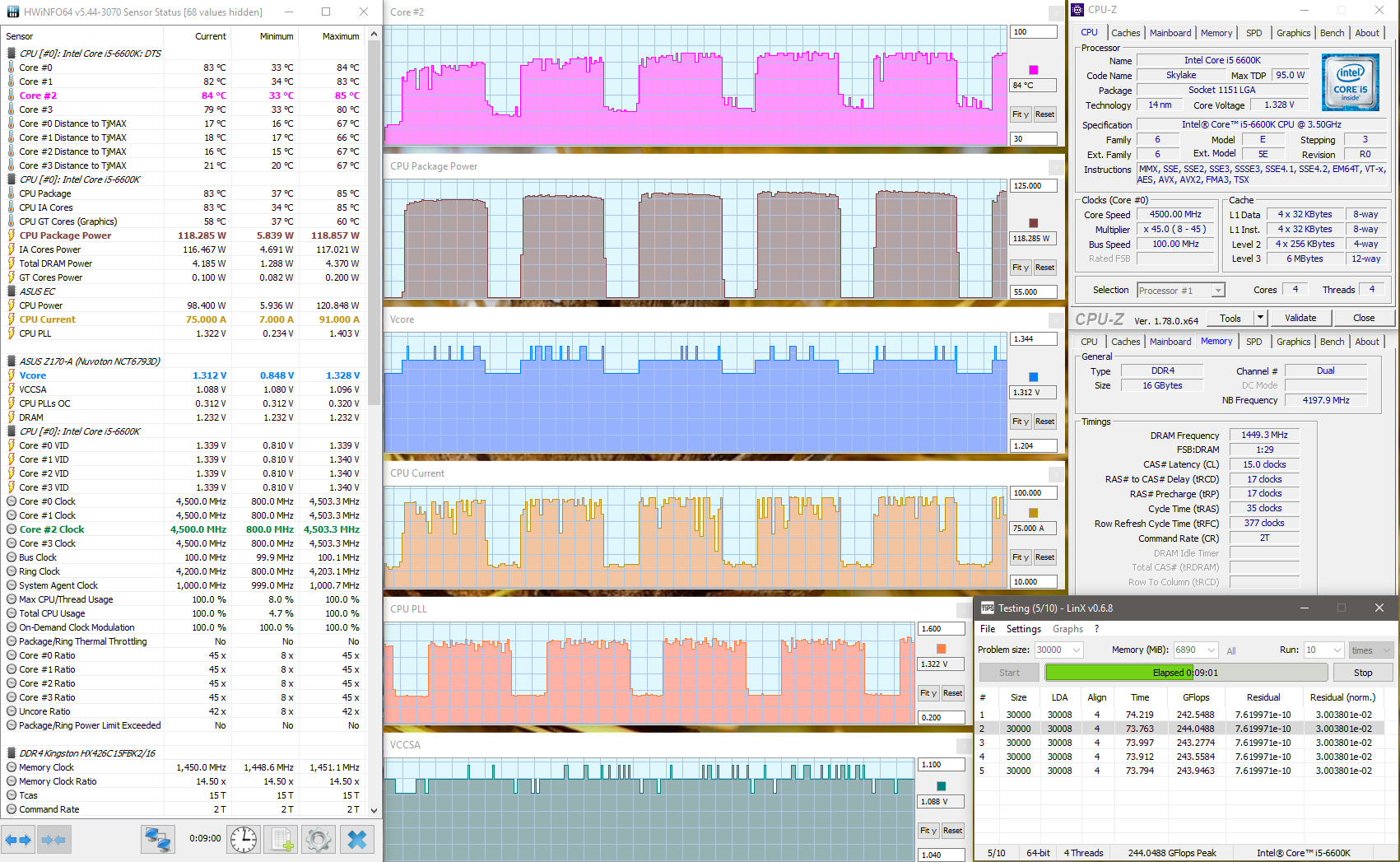Select the 'Uncore Ratio' sensor row

tap(184, 711)
